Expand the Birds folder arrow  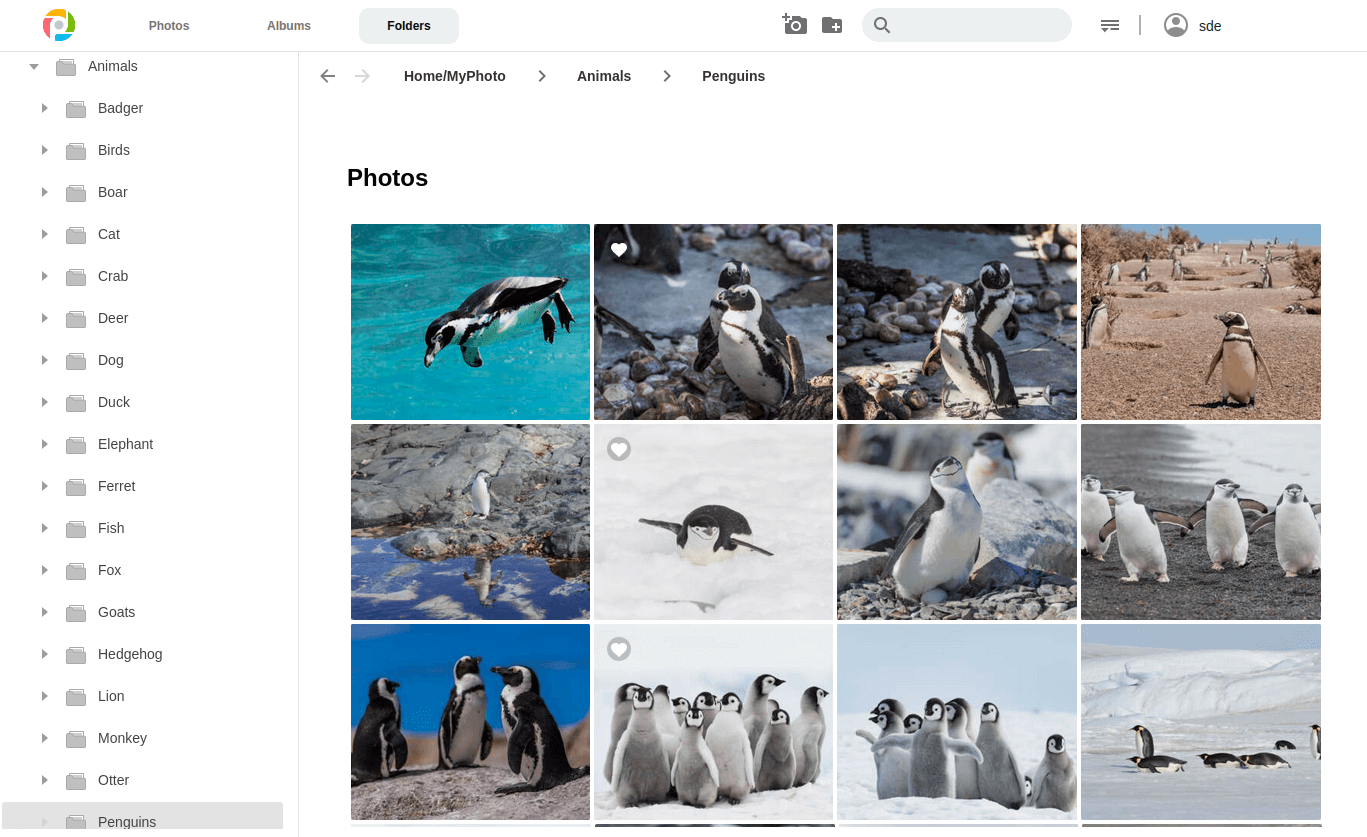[x=44, y=150]
